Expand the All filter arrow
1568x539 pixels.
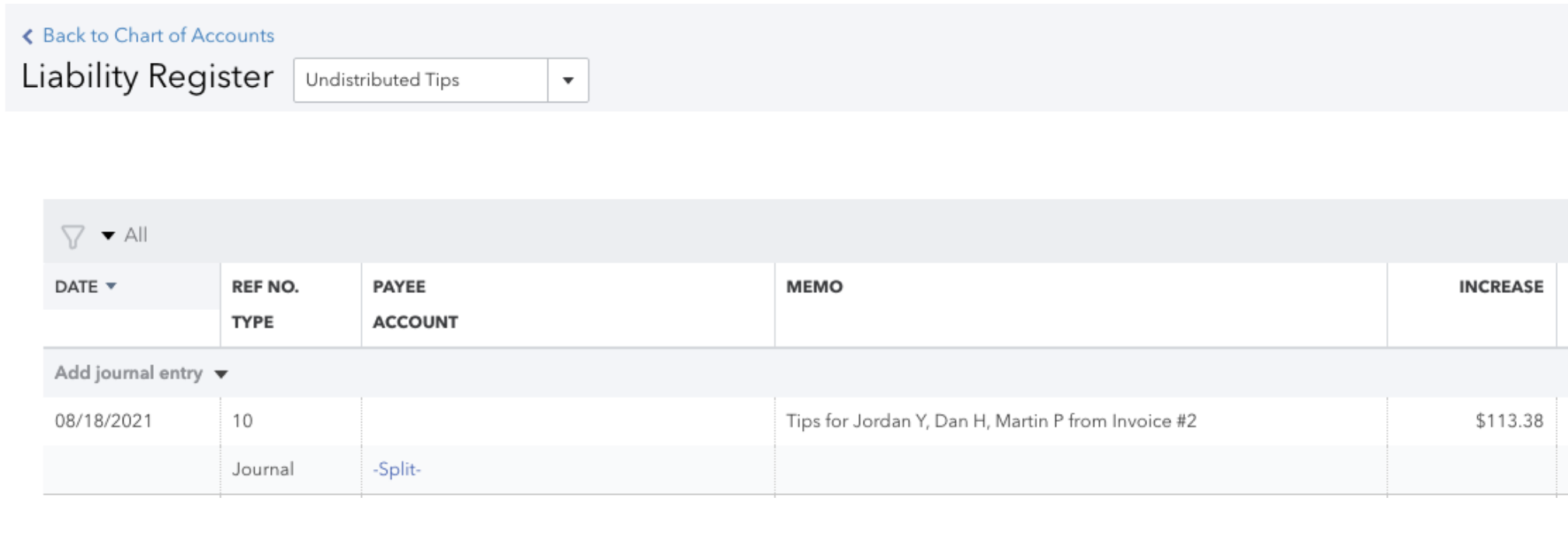pyautogui.click(x=108, y=235)
